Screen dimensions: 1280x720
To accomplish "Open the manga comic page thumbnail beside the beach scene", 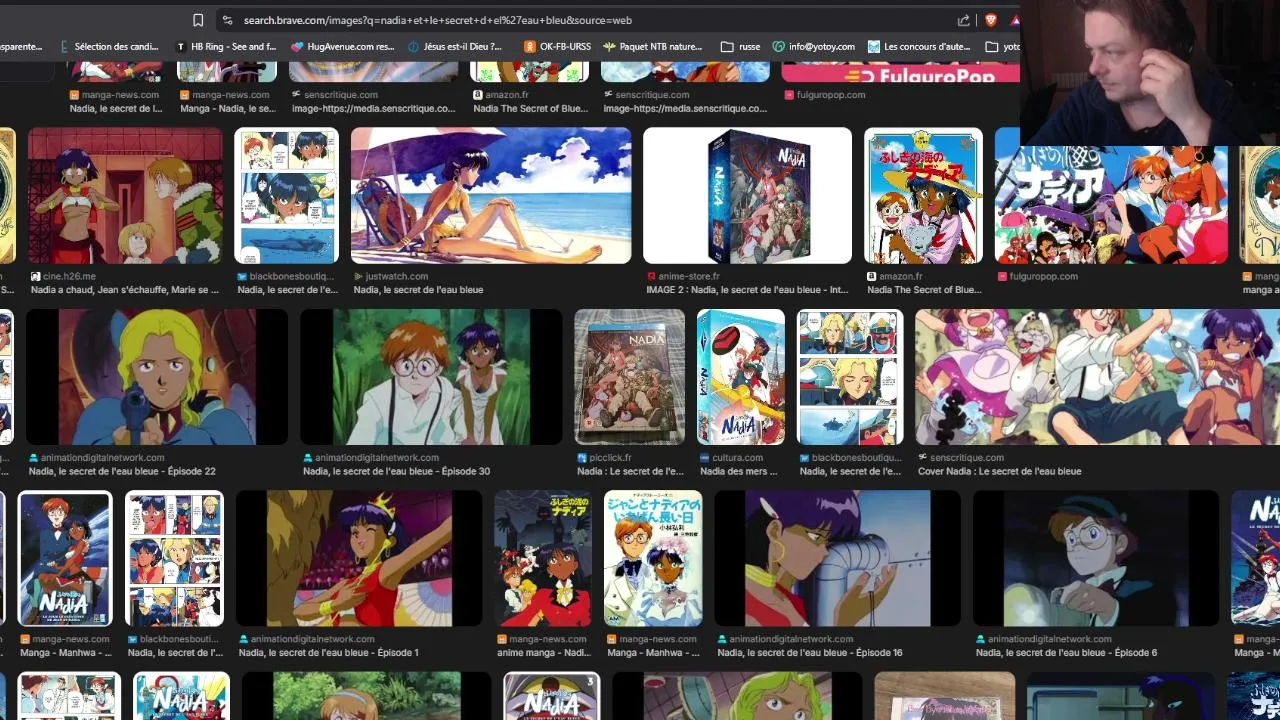I will pos(286,195).
